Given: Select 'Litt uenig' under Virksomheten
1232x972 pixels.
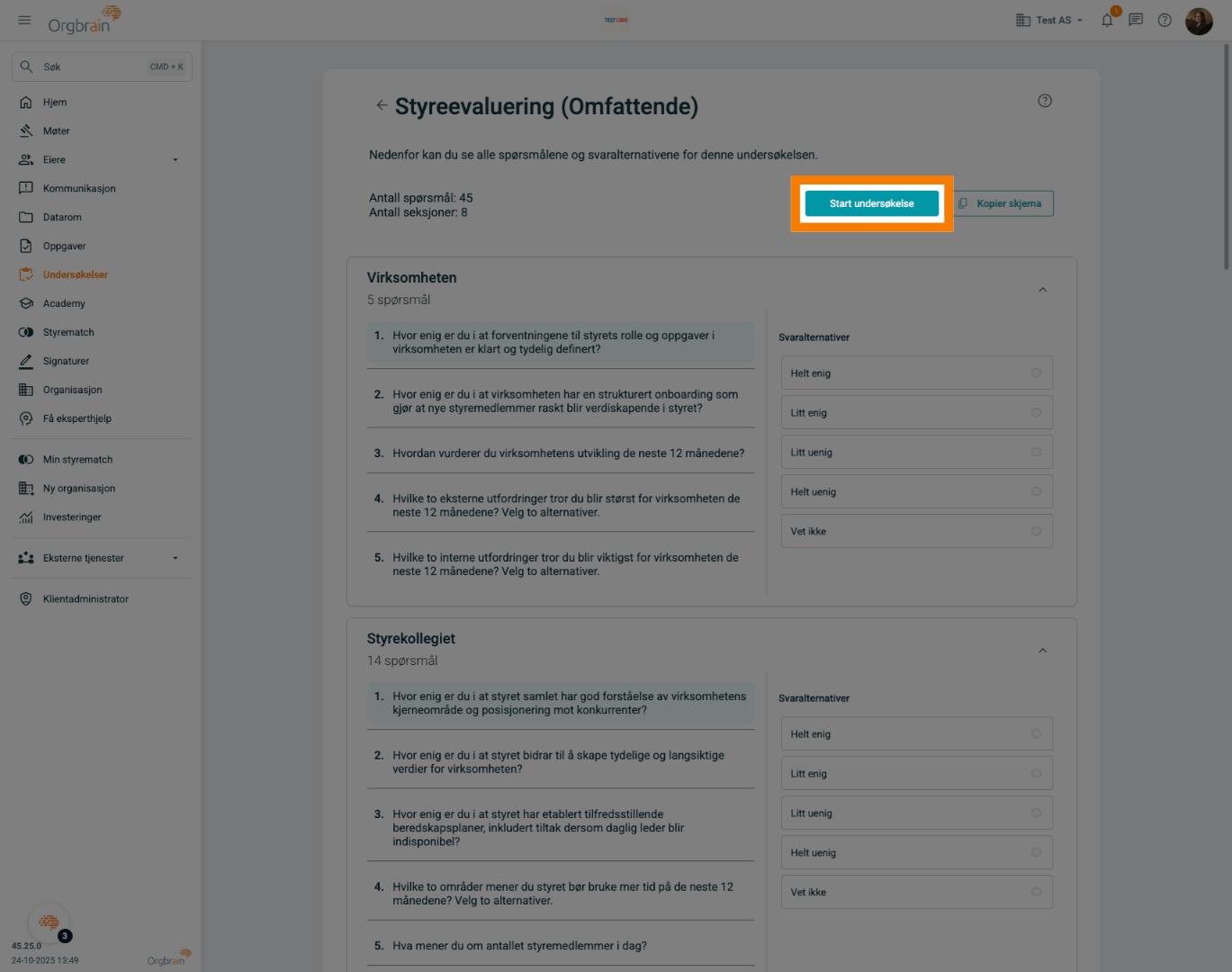Looking at the screenshot, I should [x=916, y=453].
